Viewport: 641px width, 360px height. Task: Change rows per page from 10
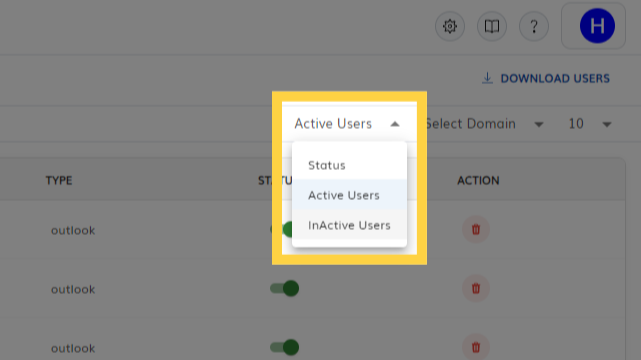590,124
